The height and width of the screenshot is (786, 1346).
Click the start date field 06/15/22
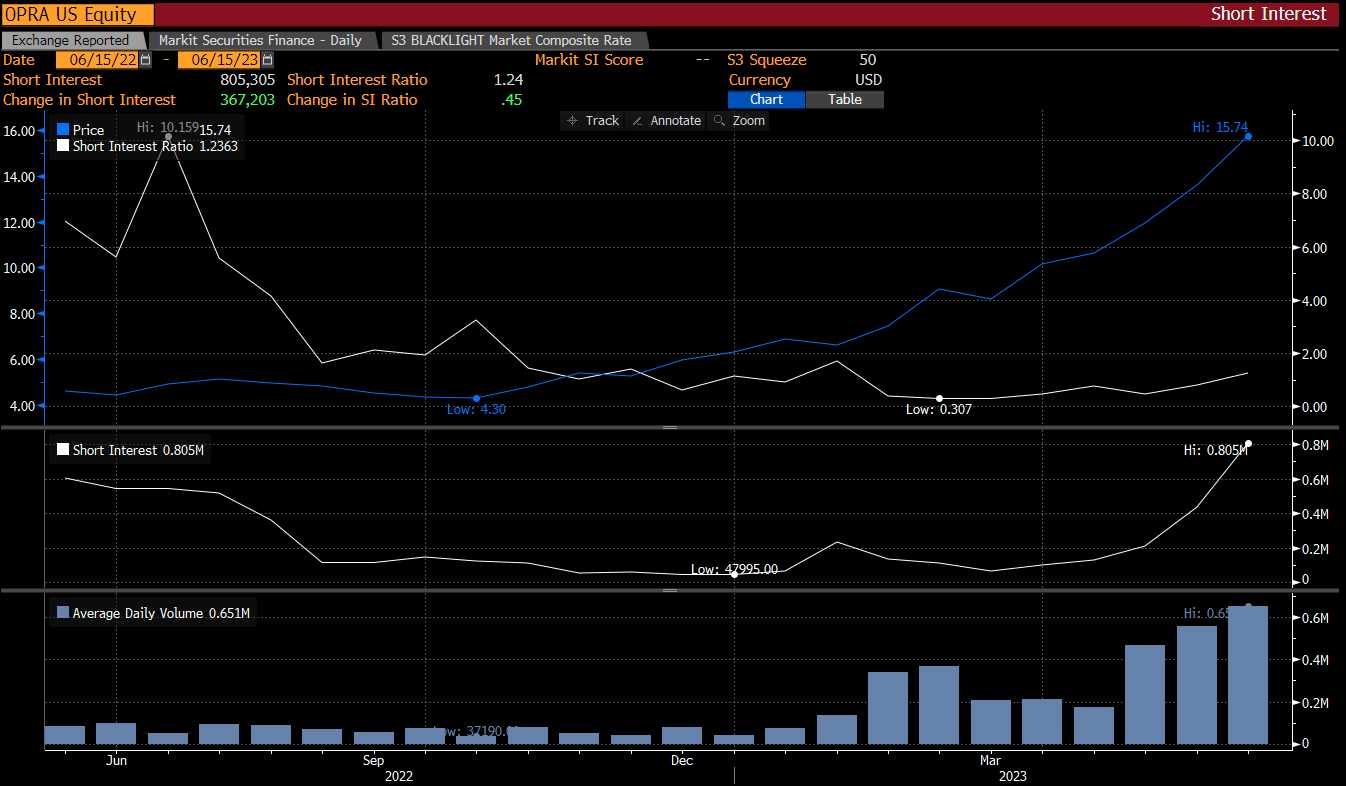pyautogui.click(x=96, y=60)
